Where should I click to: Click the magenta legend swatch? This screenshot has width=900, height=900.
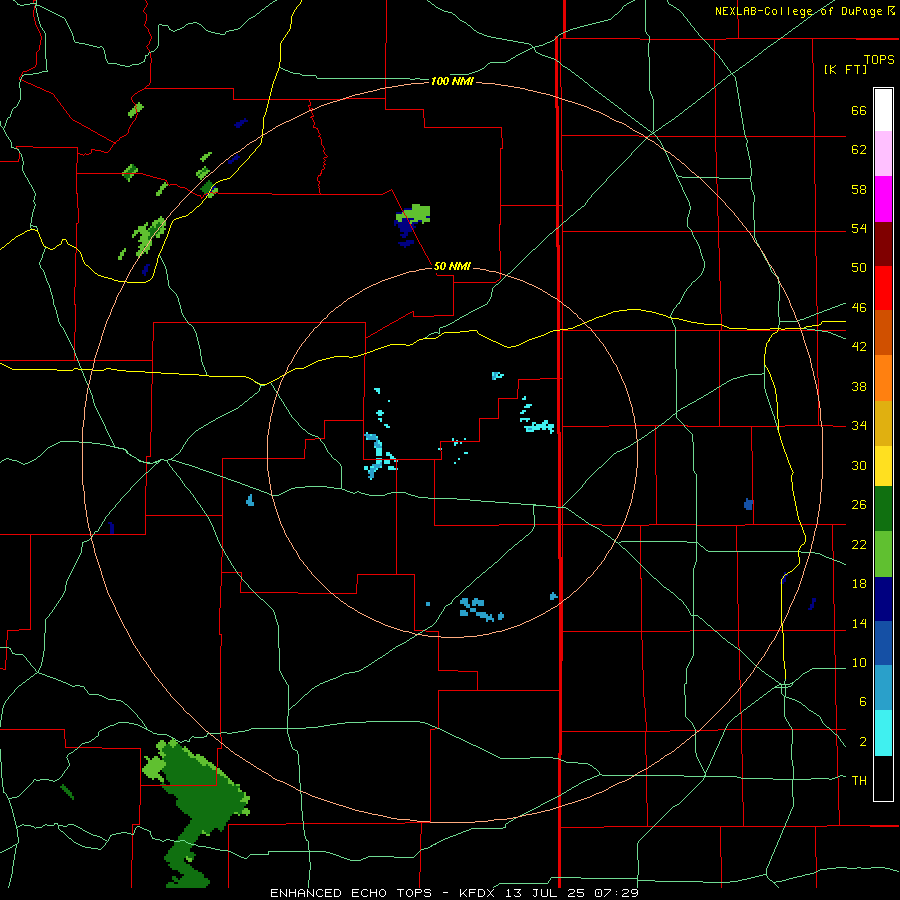click(x=883, y=199)
